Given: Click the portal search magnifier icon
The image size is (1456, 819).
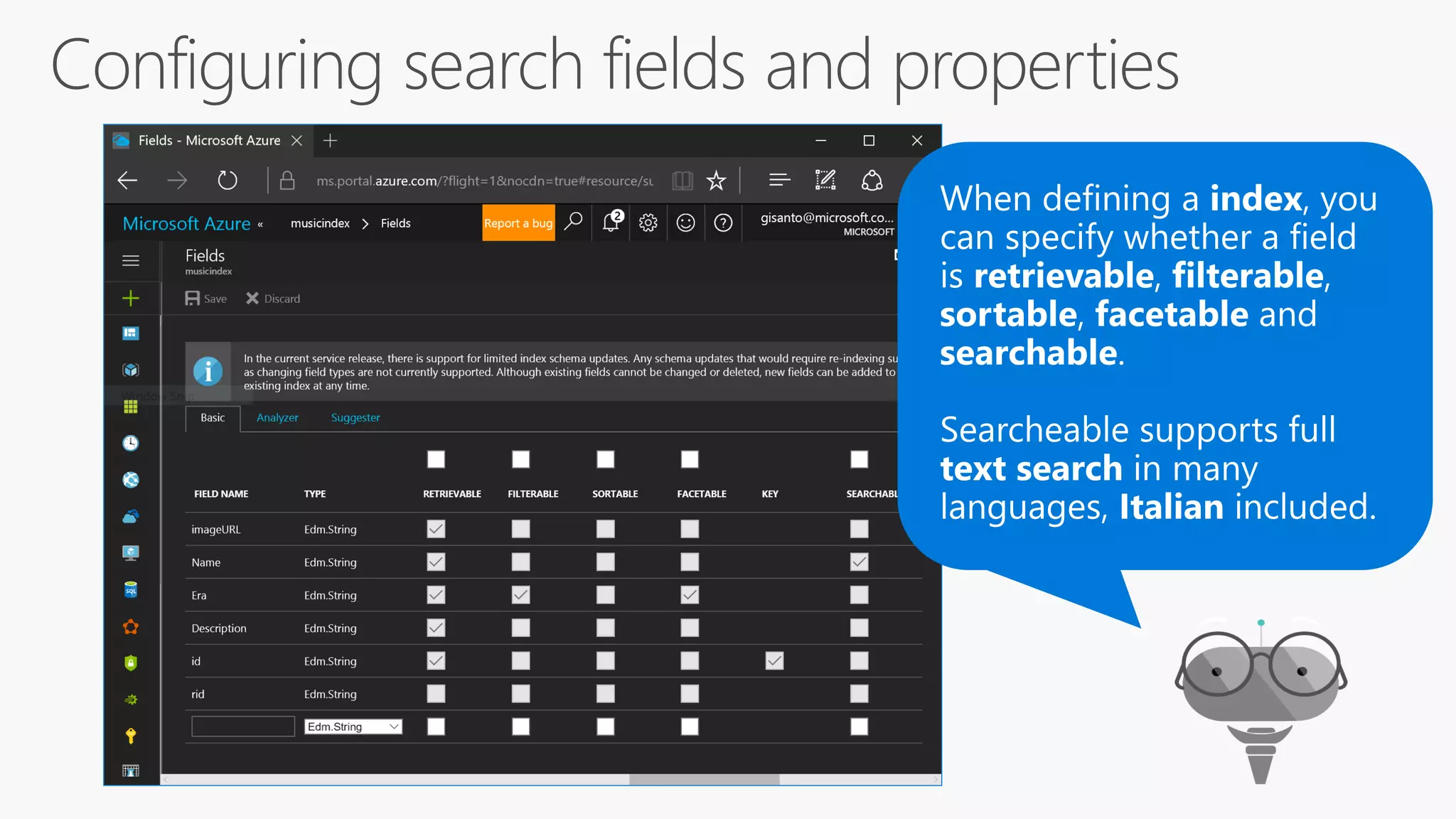Looking at the screenshot, I should 573,223.
